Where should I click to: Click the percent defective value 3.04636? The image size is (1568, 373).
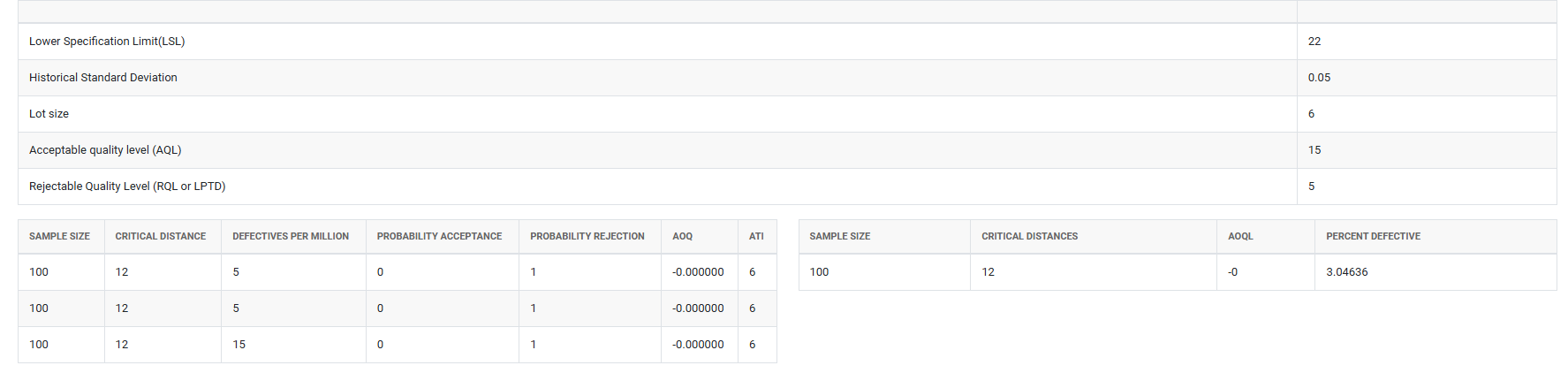coord(1346,272)
